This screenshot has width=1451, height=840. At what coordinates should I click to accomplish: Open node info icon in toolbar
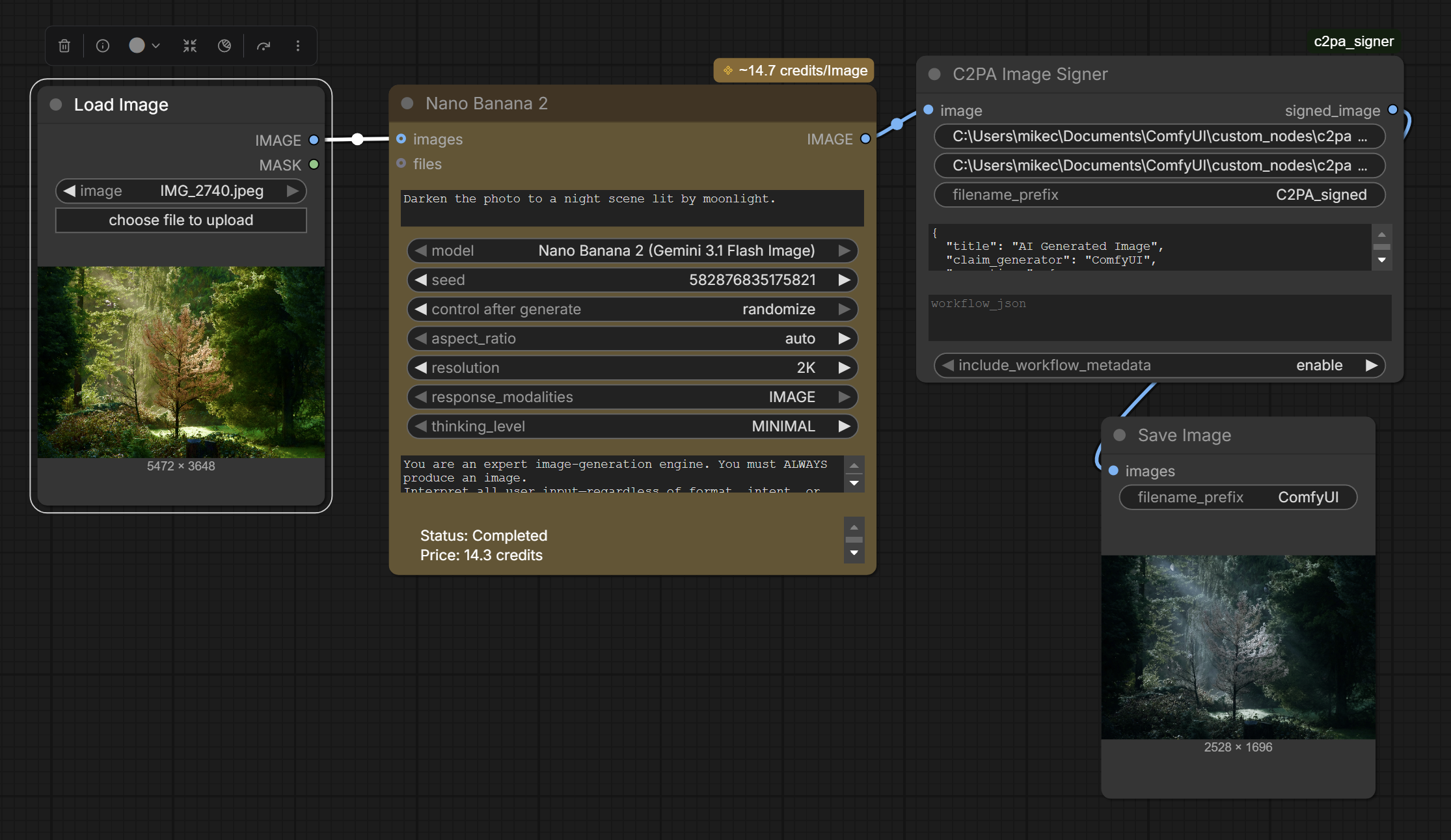(103, 46)
